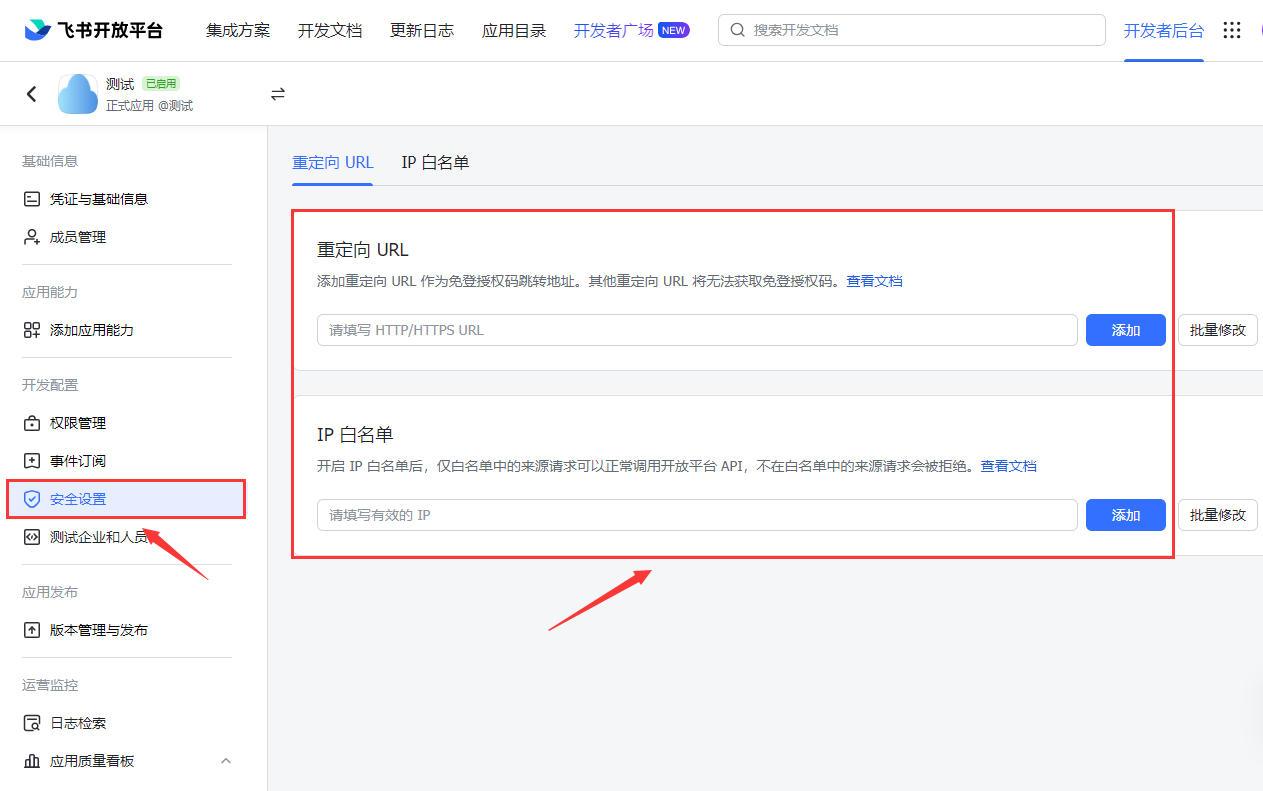Click the switch-app swap arrows icon
The width and height of the screenshot is (1263, 791).
pyautogui.click(x=278, y=94)
